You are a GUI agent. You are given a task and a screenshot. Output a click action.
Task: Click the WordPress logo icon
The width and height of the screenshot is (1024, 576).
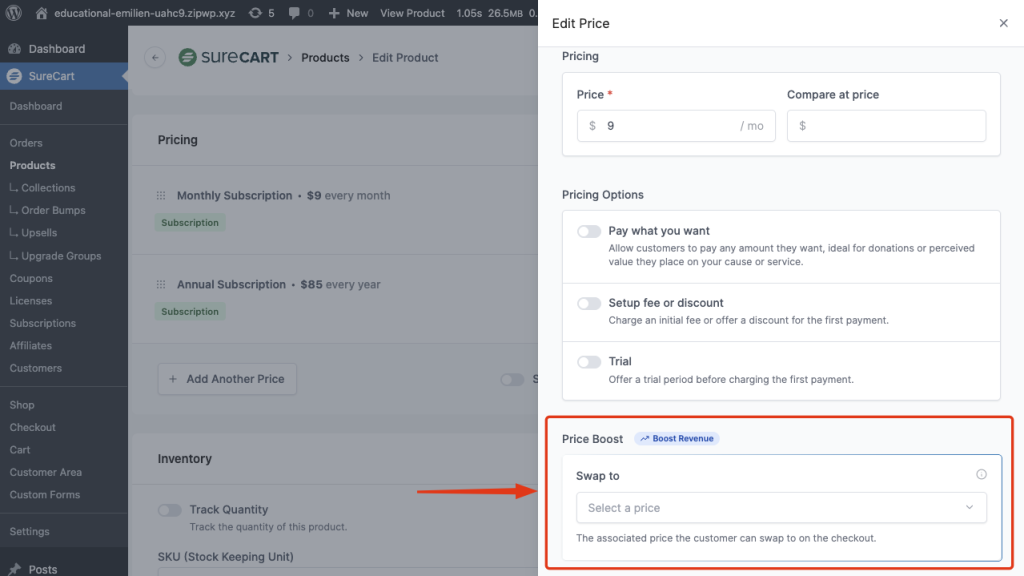(x=14, y=13)
